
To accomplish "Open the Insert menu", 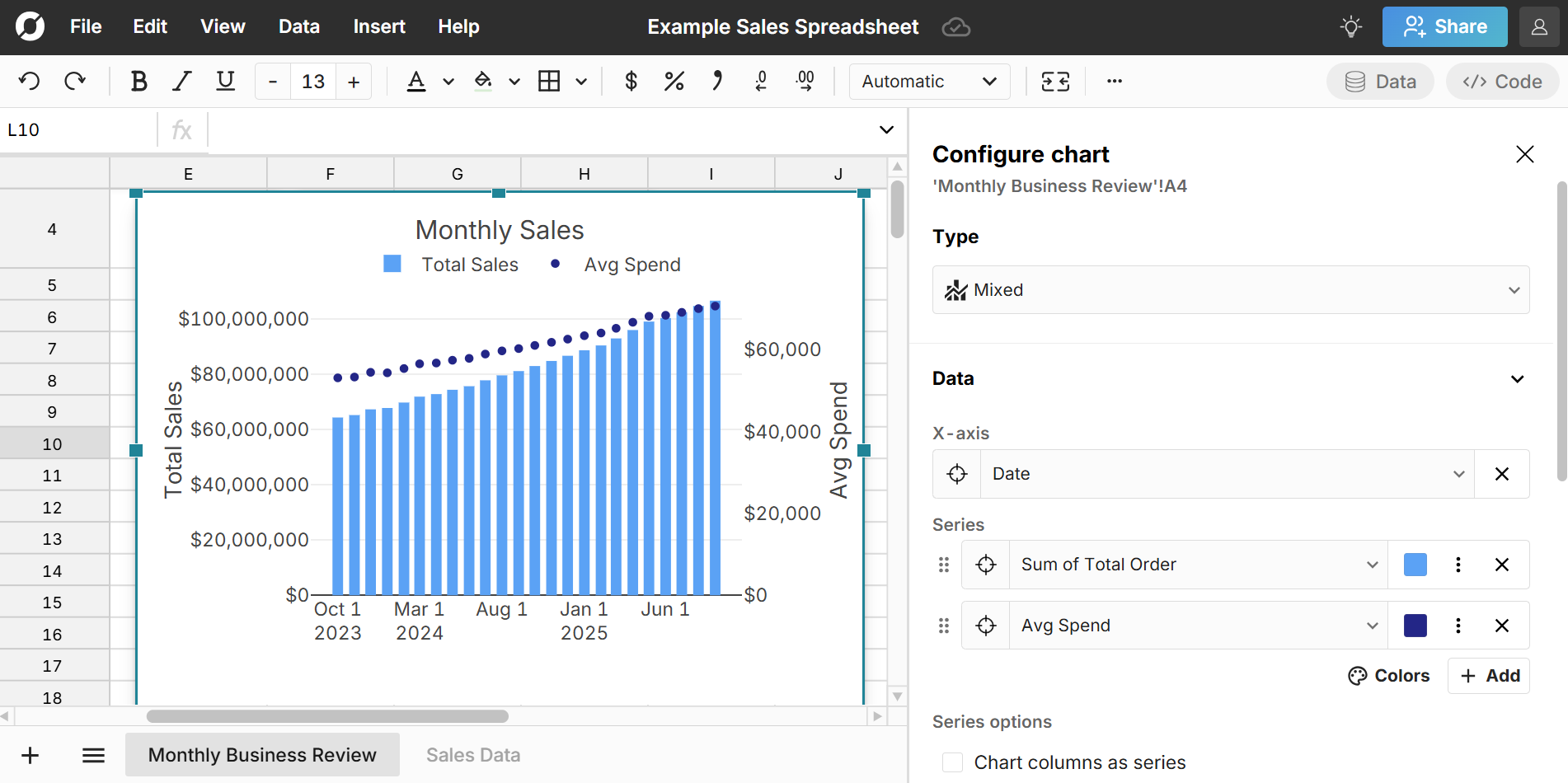I will [x=378, y=27].
